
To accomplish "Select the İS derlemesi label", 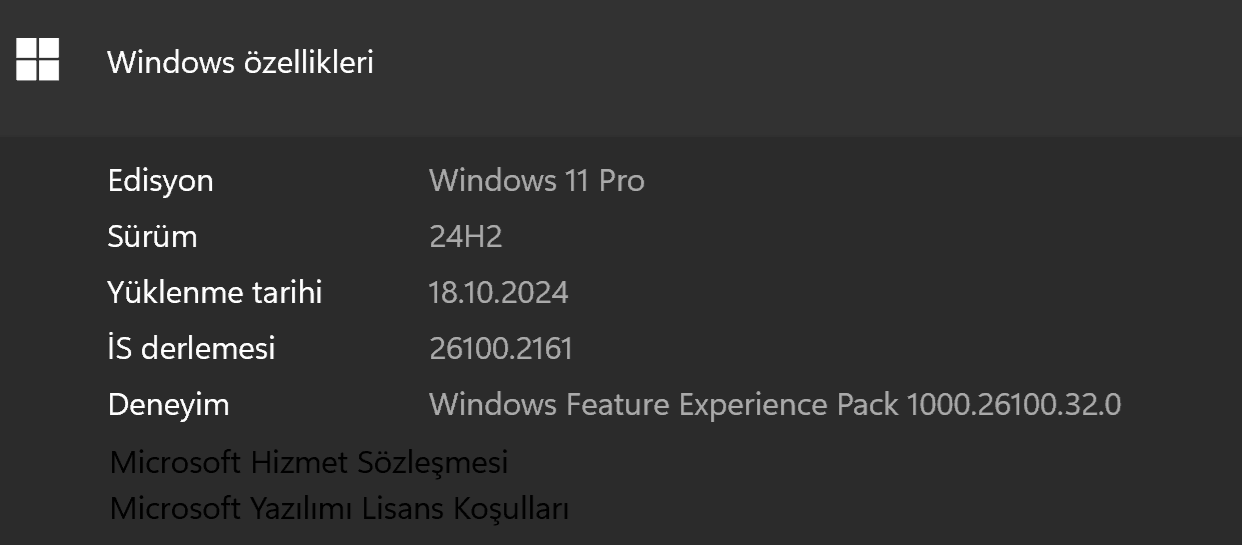I will (191, 349).
